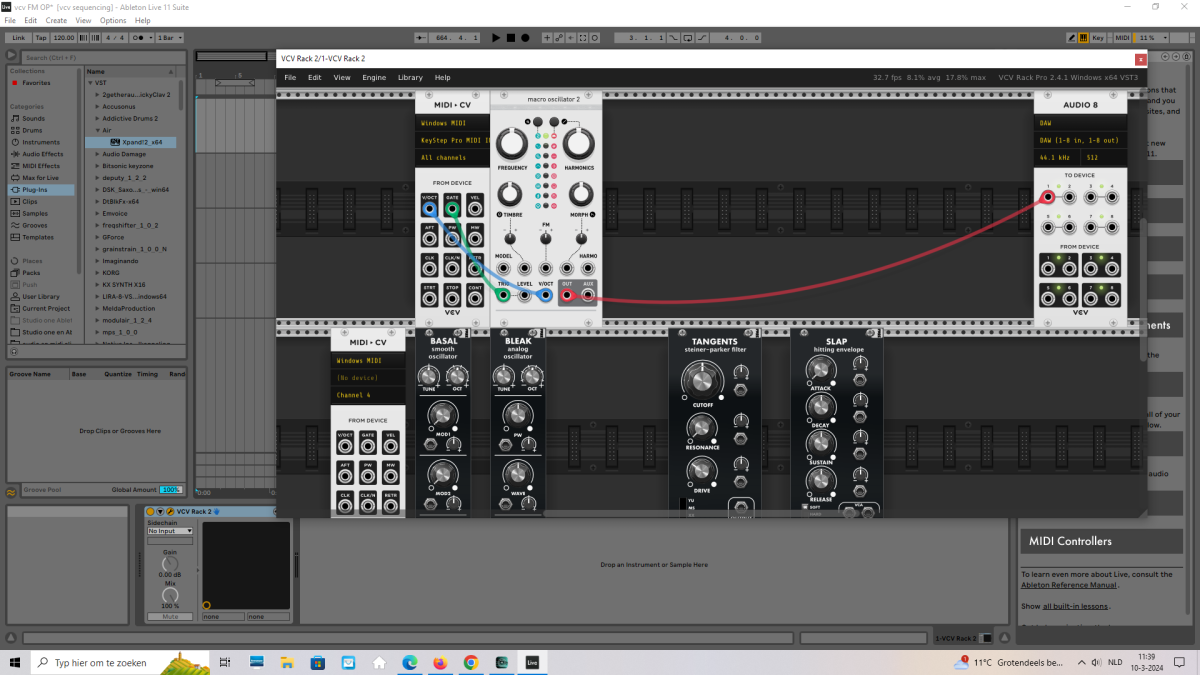Select the Instruments browser category

(x=40, y=142)
